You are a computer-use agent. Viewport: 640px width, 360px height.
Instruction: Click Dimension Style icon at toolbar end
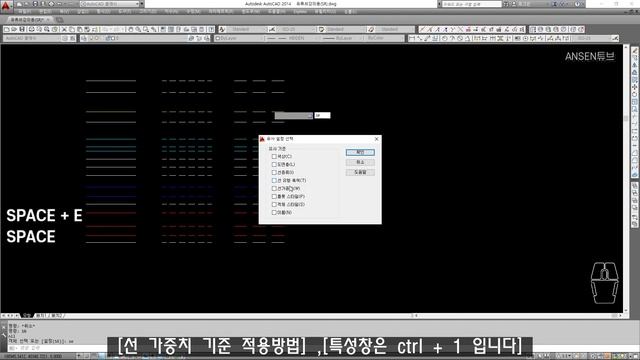tap(615, 38)
